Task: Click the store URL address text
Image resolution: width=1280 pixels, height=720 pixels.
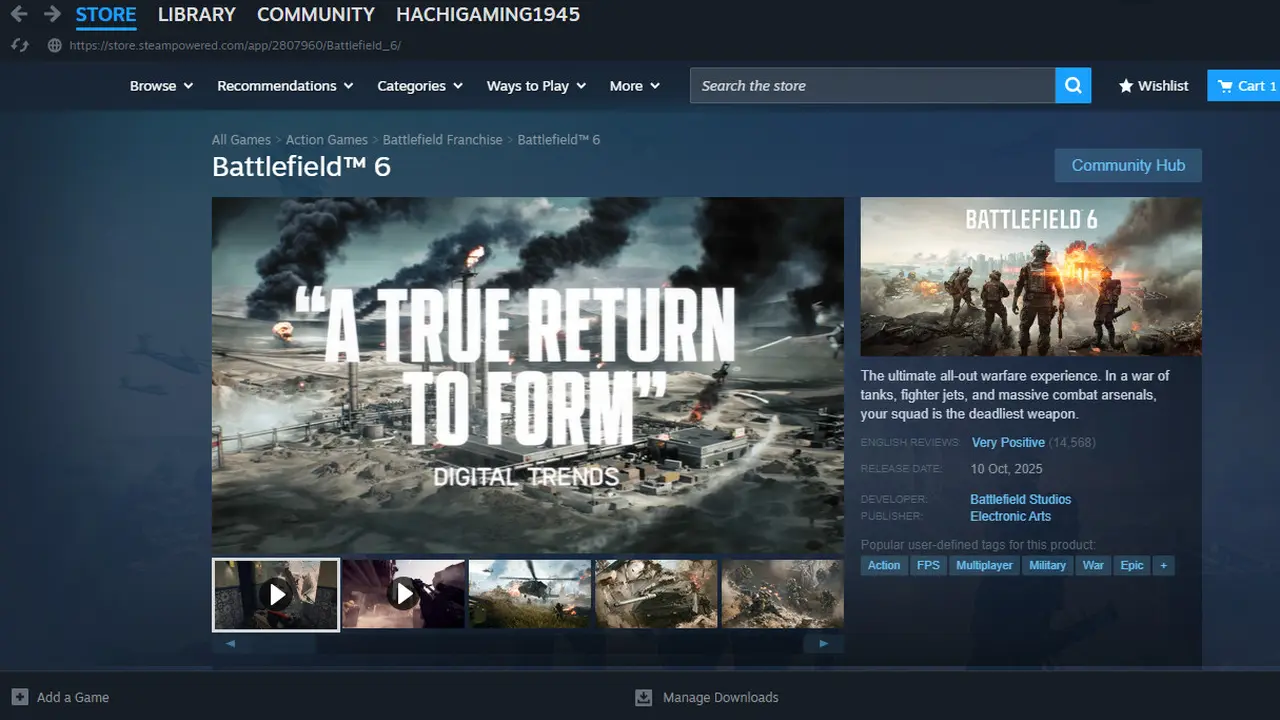Action: tap(235, 45)
